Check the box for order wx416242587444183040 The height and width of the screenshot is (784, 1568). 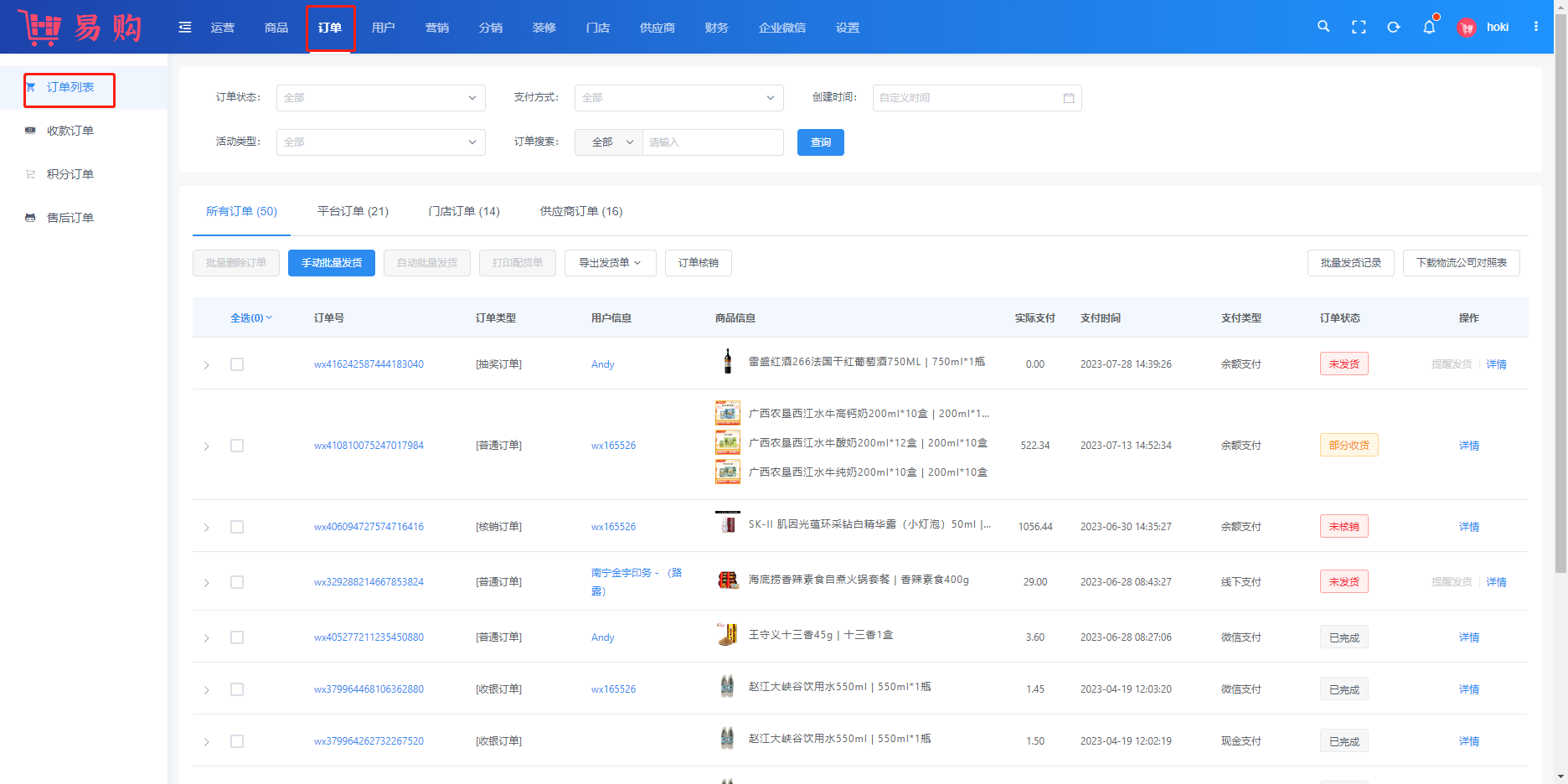coord(237,364)
